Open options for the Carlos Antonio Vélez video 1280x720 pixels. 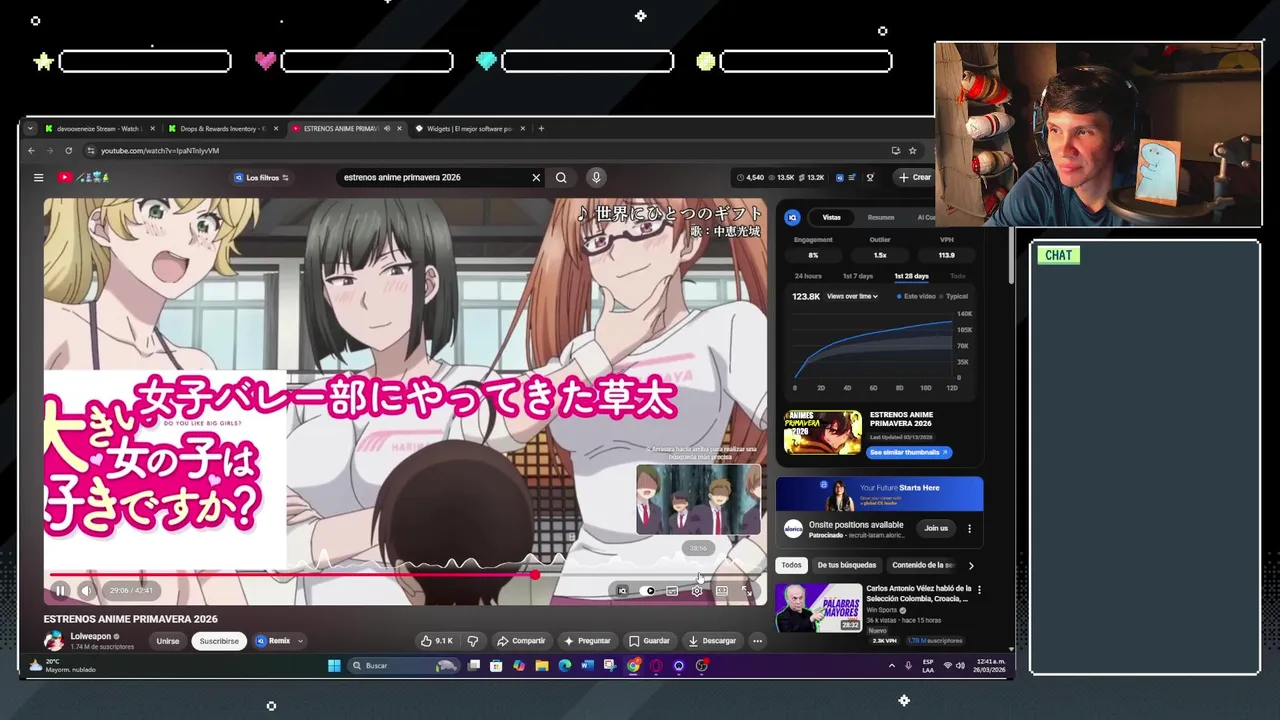tap(979, 590)
